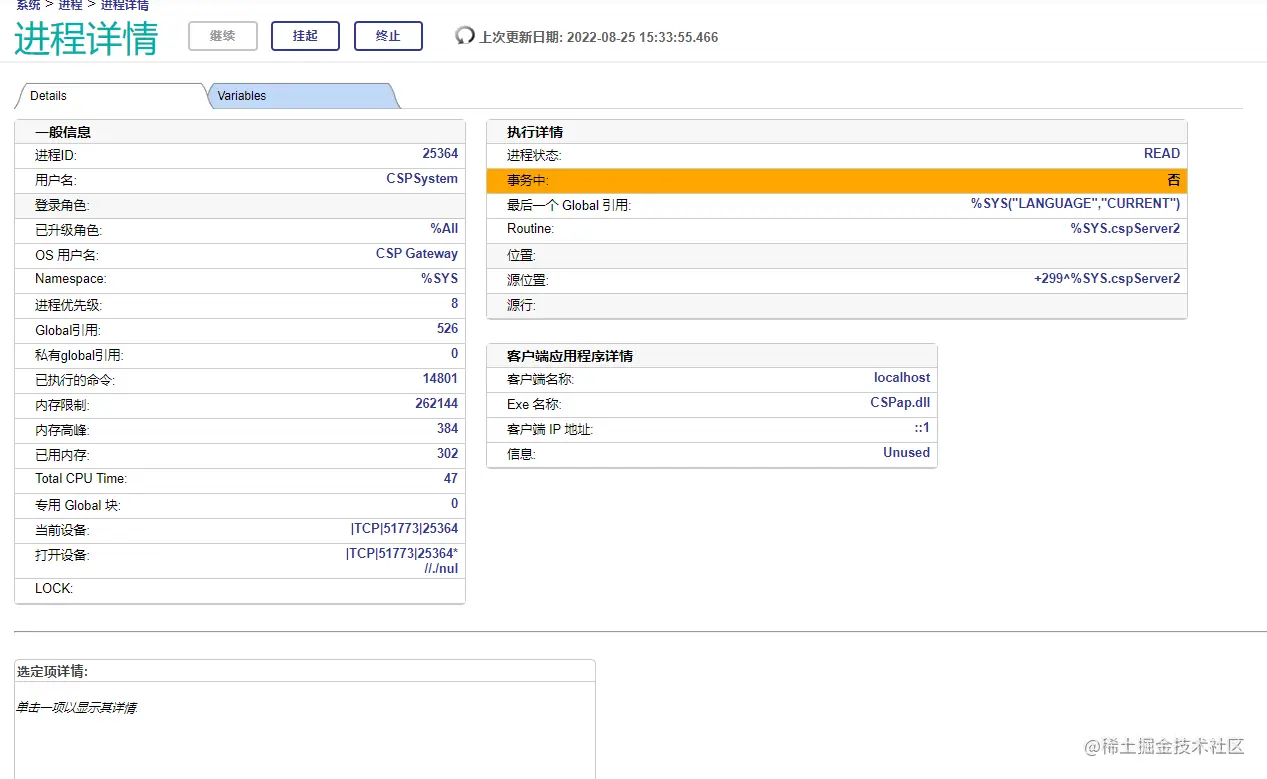Click the LOCK row label
1267x779 pixels.
54,588
